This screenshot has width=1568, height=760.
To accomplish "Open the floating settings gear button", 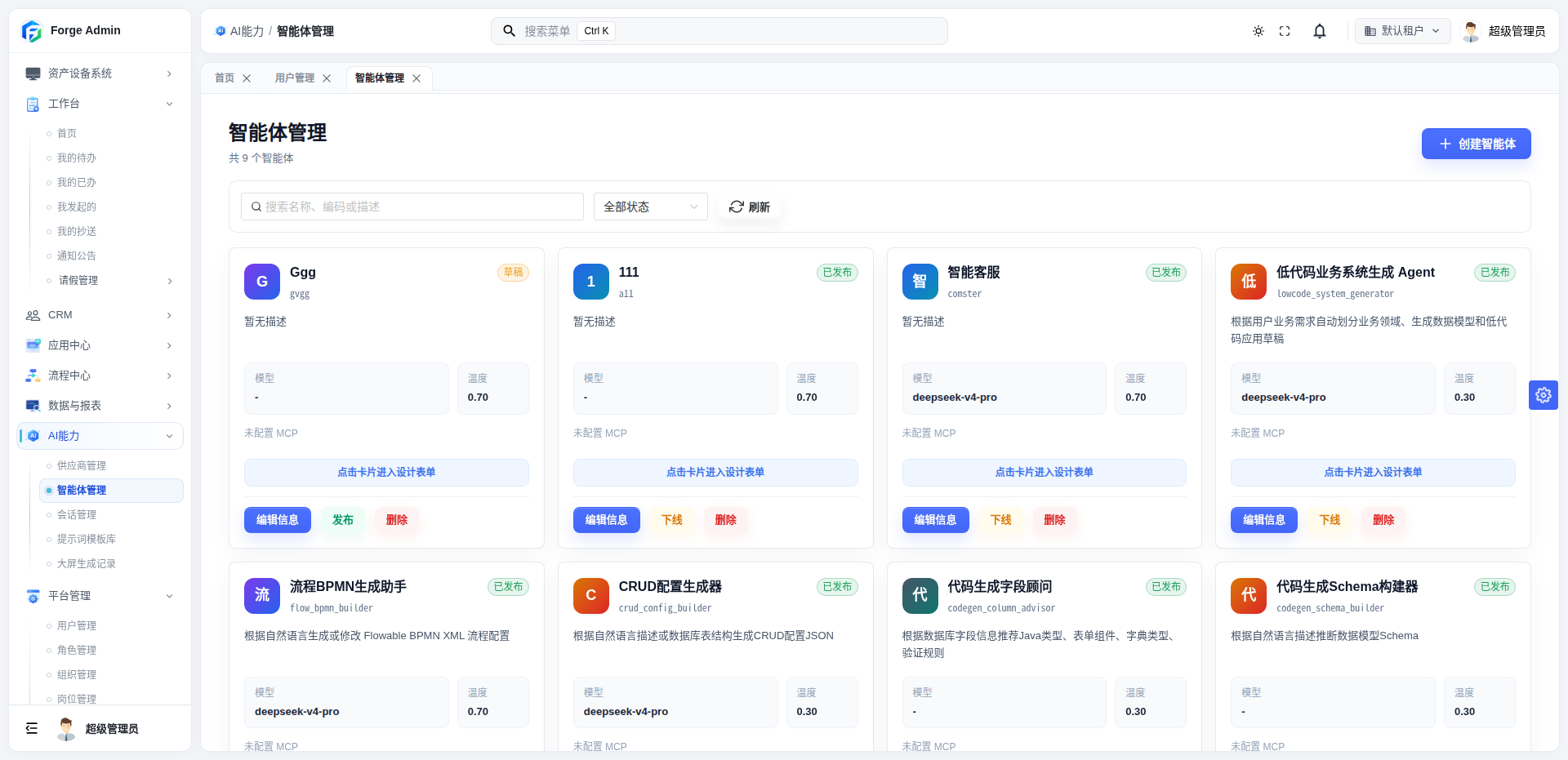I will (x=1543, y=395).
